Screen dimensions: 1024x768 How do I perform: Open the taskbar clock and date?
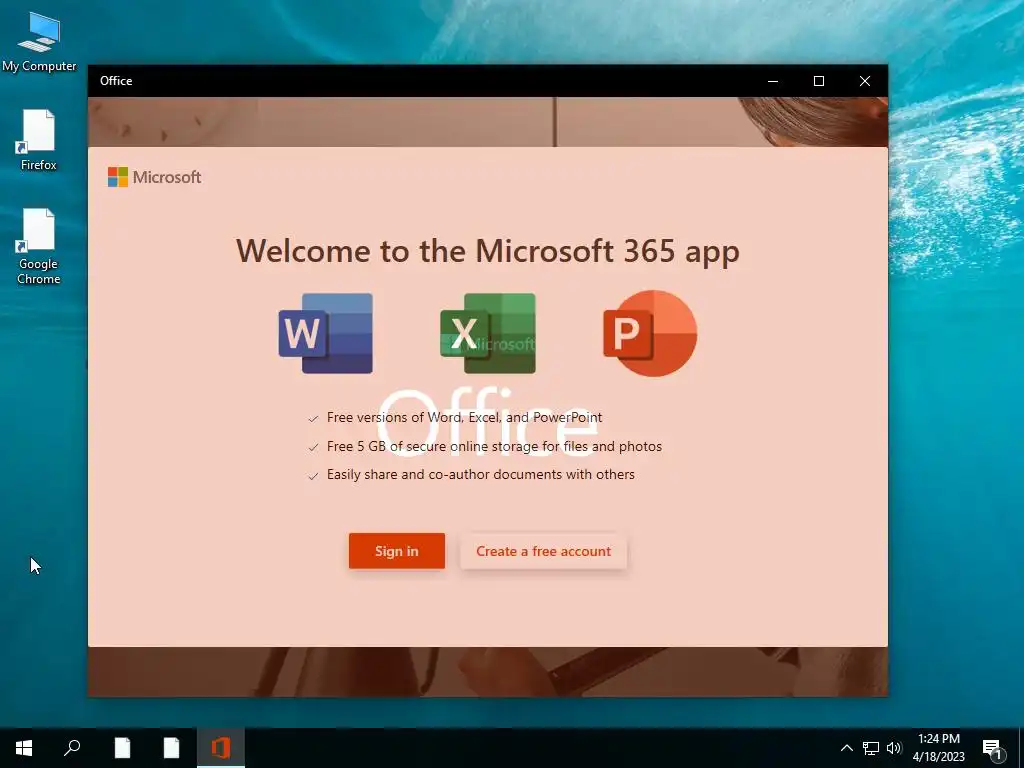click(x=938, y=748)
